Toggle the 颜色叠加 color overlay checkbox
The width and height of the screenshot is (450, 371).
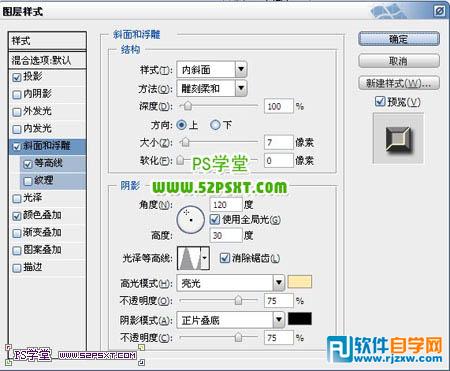coord(17,216)
